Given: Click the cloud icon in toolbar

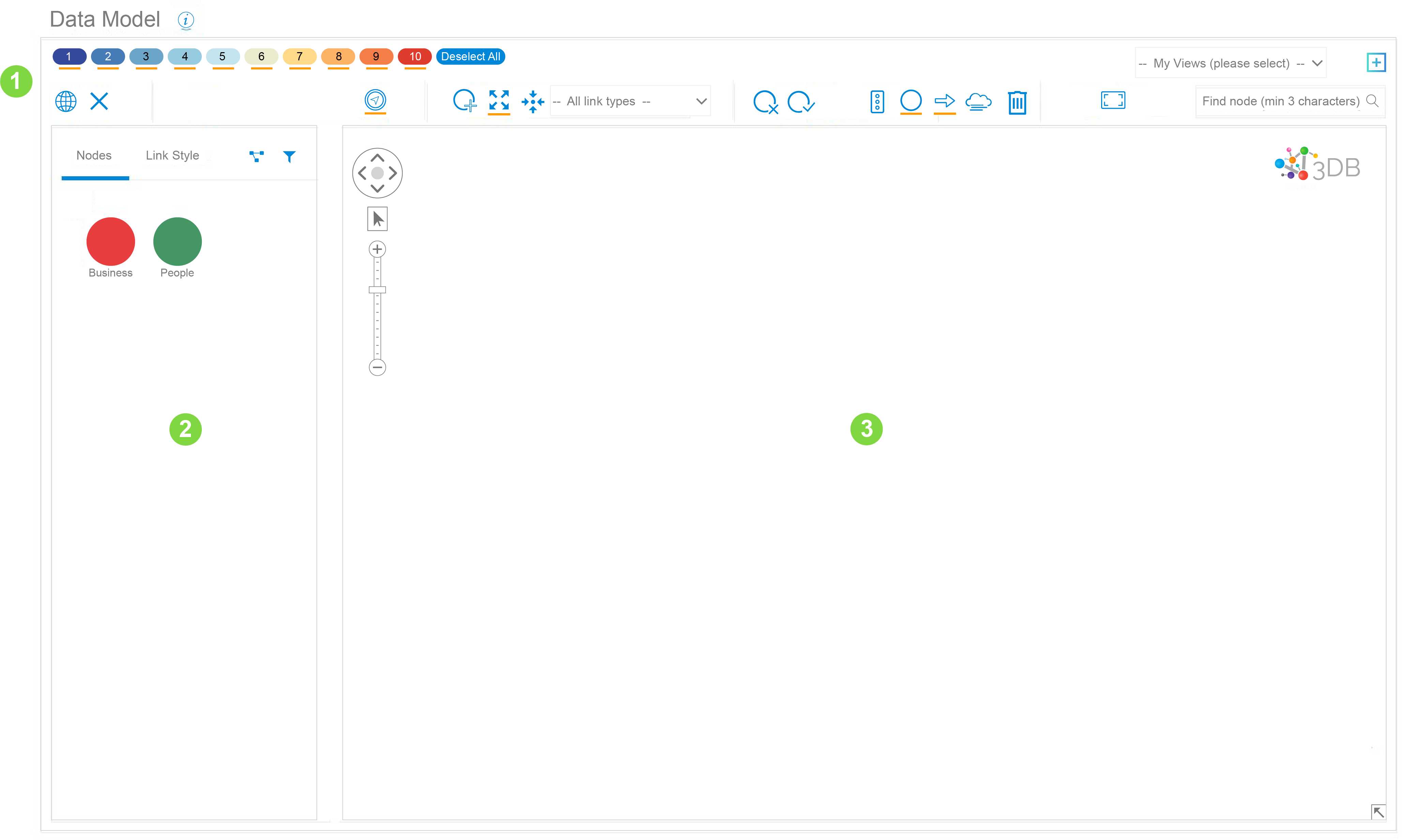Looking at the screenshot, I should [979, 101].
